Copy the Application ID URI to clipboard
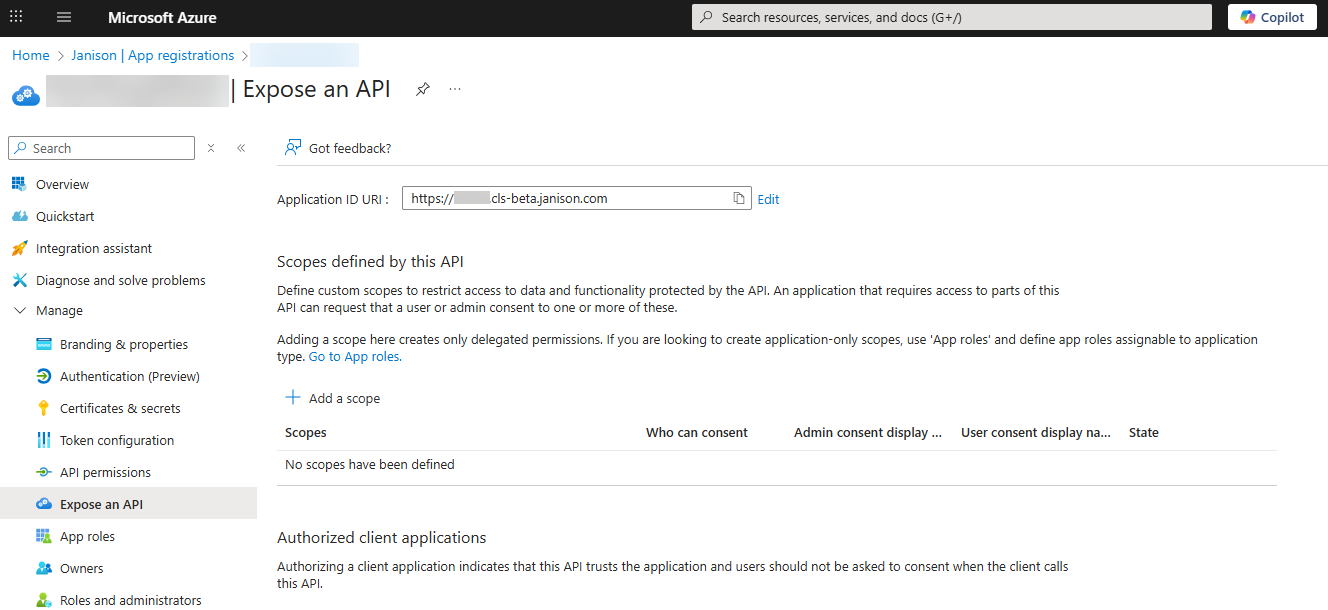Viewport: 1328px width, 610px height. 739,199
